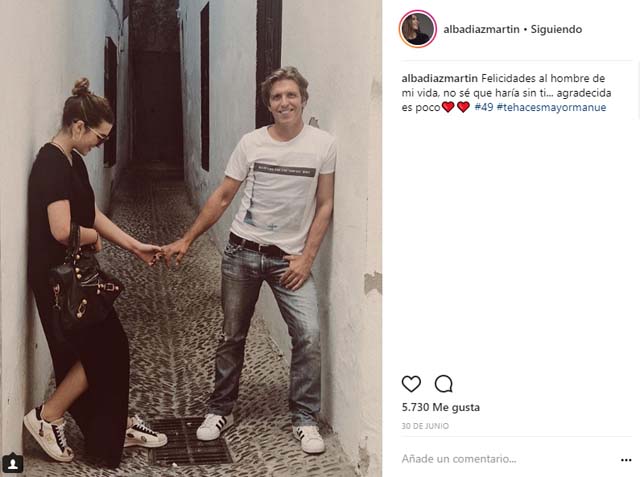Click the joined hands in the photo

[x=162, y=253]
